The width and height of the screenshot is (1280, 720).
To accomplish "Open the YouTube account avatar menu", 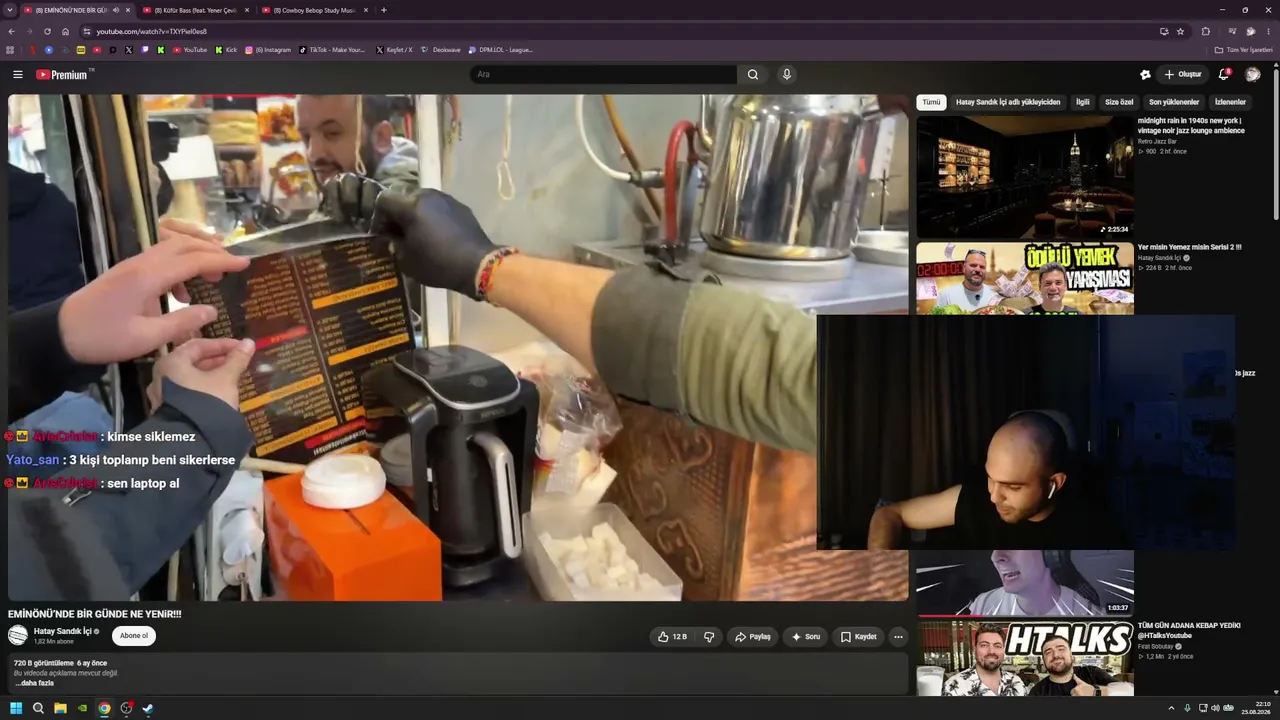I will pos(1253,75).
